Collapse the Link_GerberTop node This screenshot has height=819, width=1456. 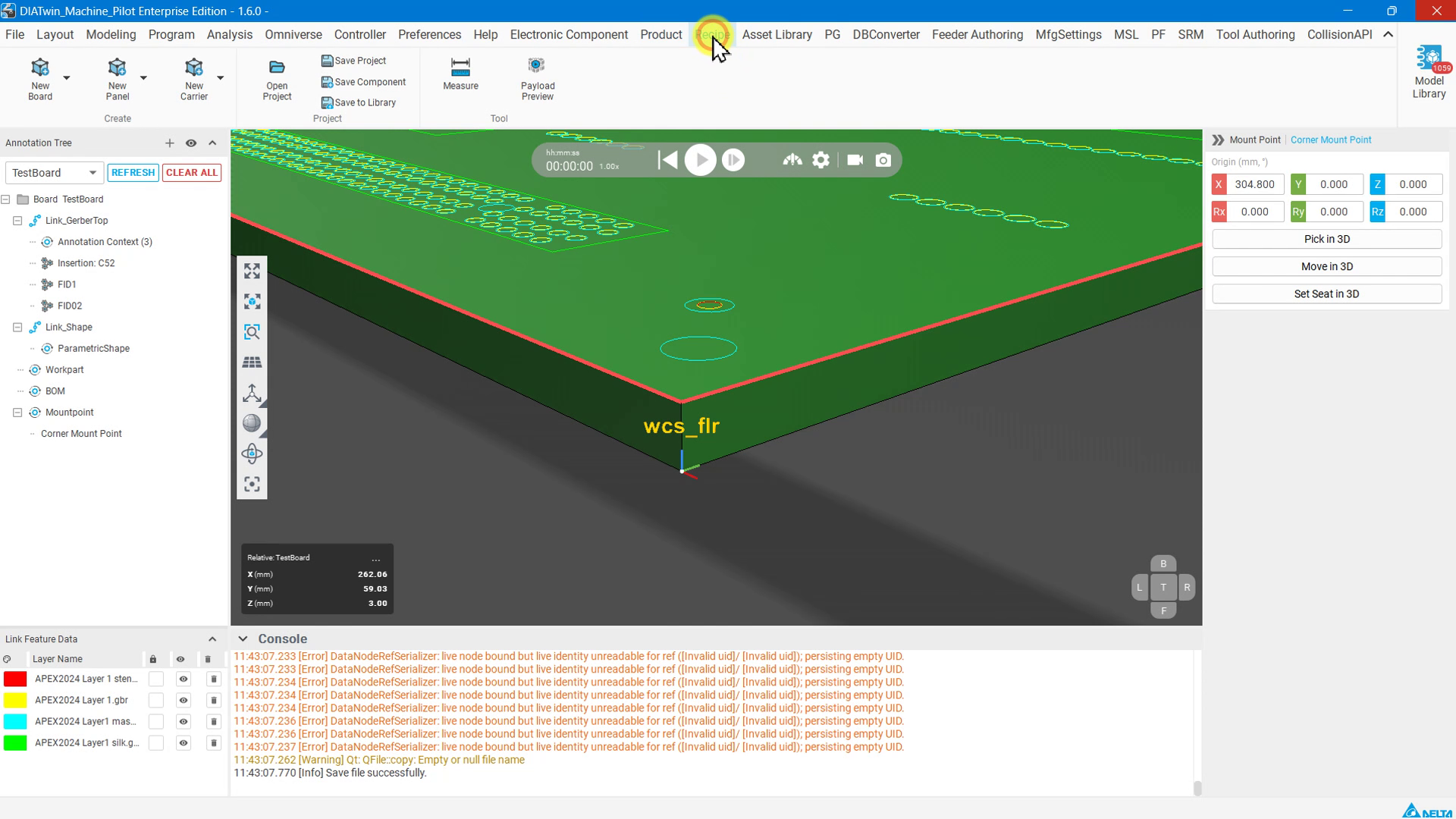click(17, 221)
